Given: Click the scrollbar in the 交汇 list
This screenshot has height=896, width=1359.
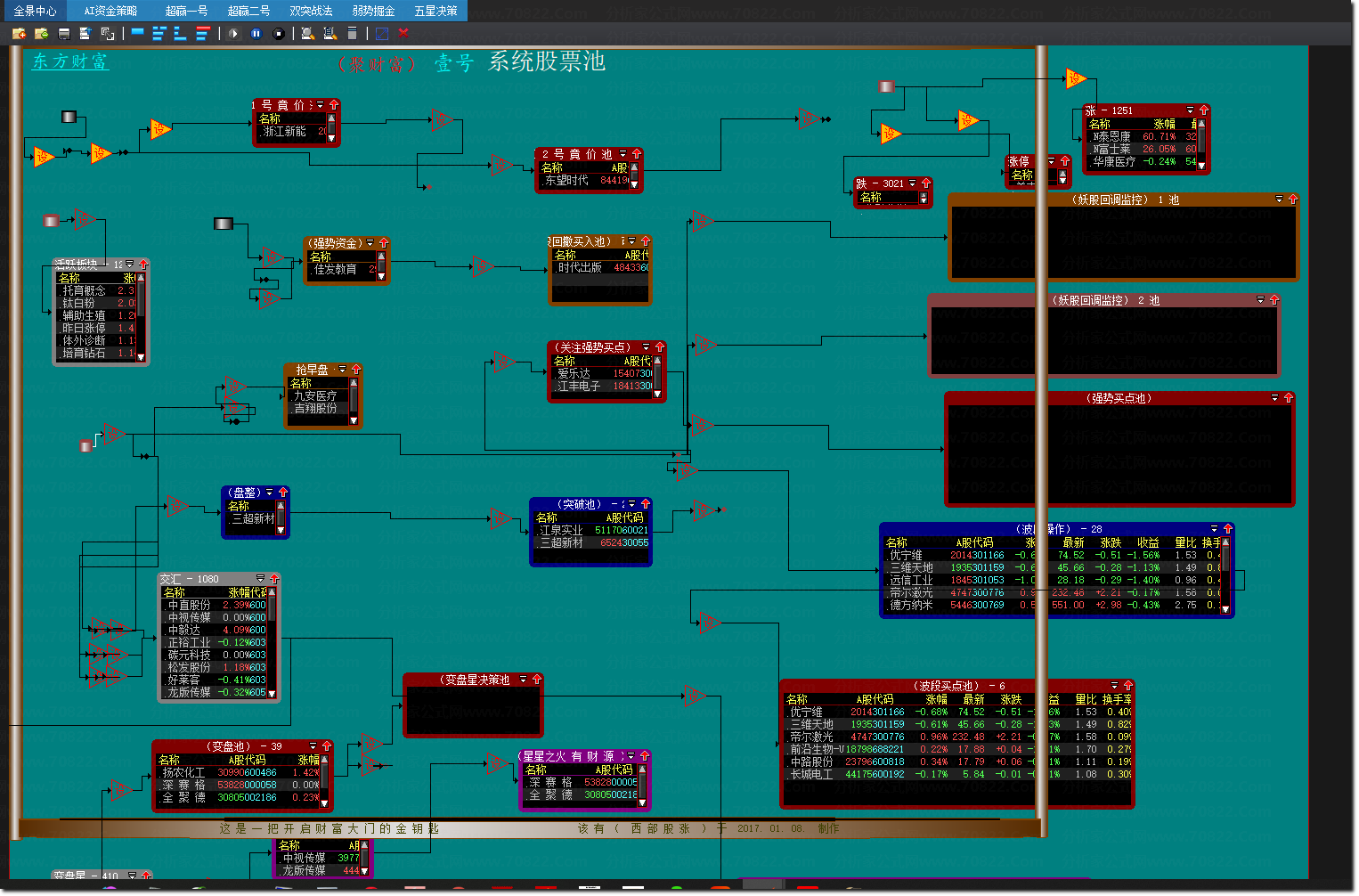Looking at the screenshot, I should (x=272, y=642).
